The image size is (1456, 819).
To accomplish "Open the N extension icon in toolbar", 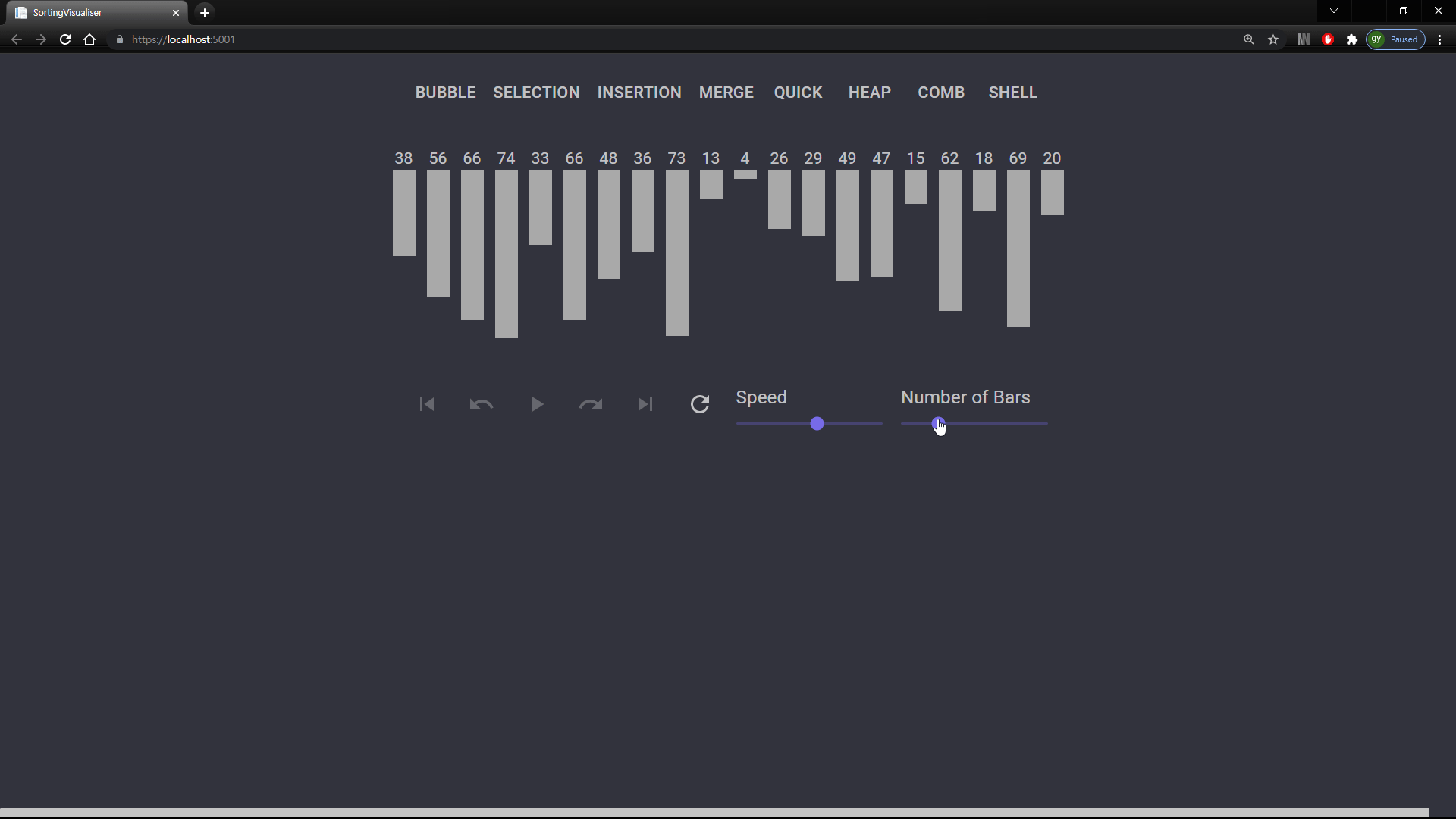I will 1304,39.
